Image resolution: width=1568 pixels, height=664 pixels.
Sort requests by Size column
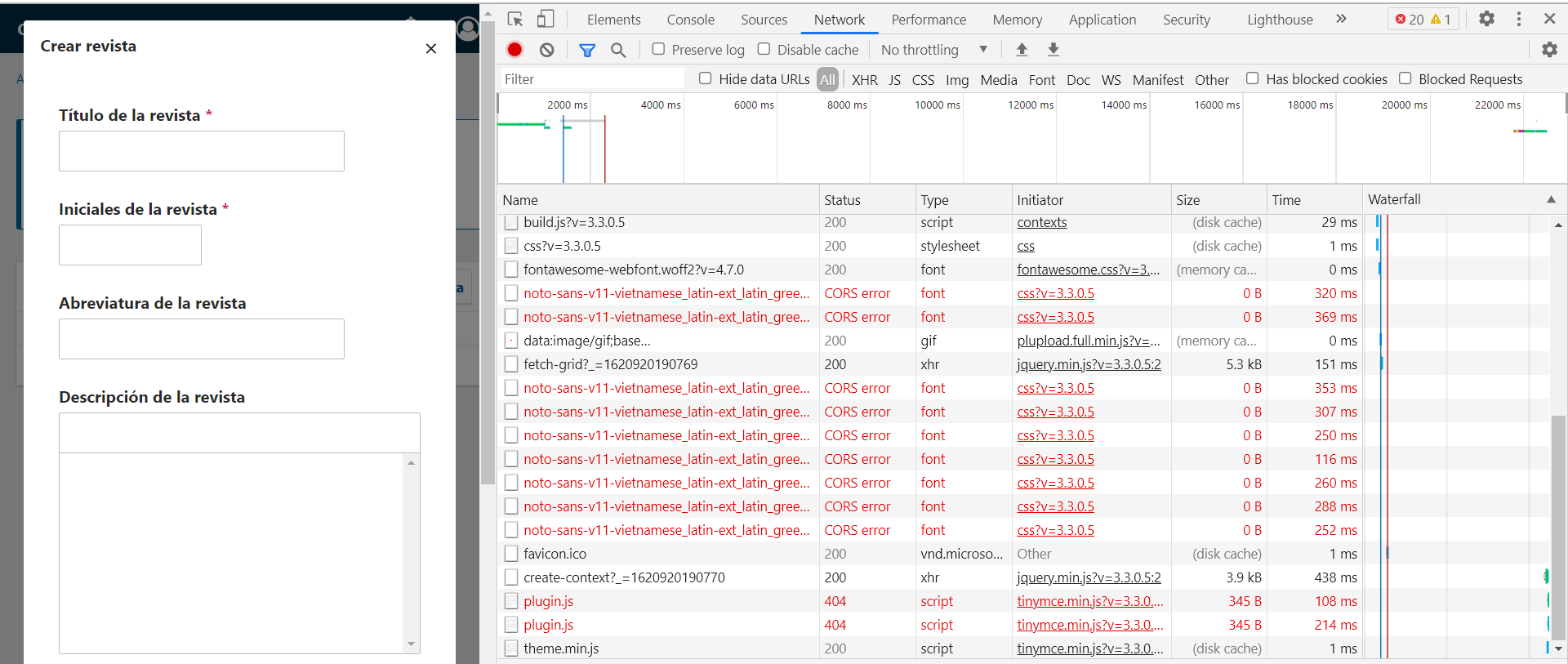(x=1218, y=200)
